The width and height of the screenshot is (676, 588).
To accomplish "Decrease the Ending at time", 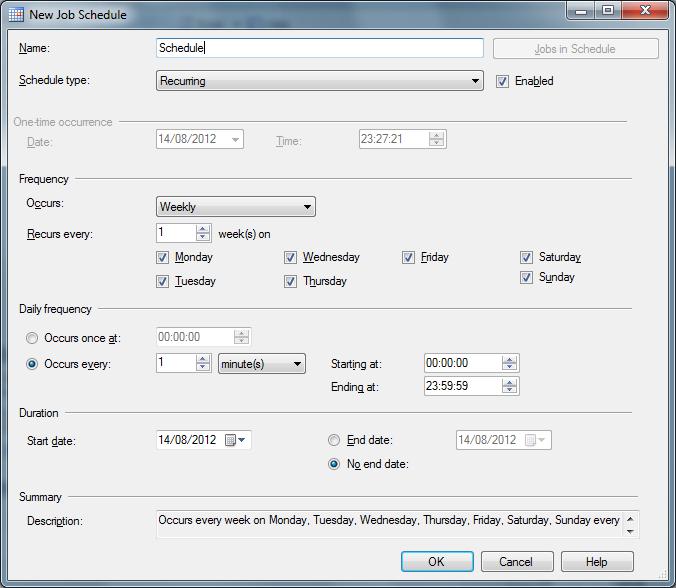I will [x=509, y=390].
